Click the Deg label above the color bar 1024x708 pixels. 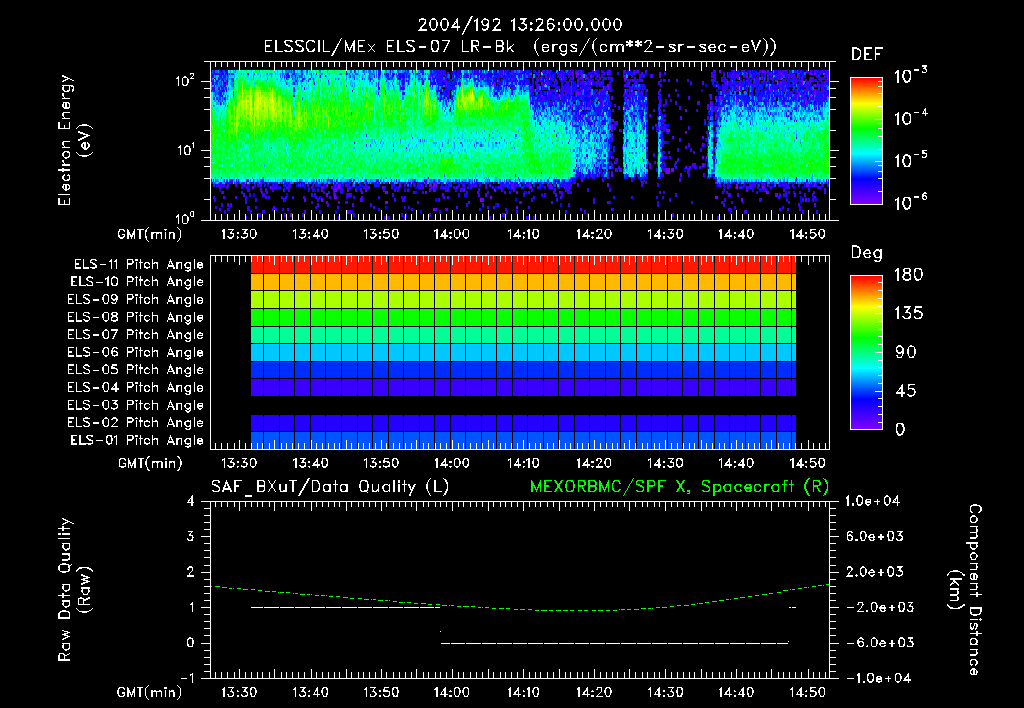tap(866, 253)
